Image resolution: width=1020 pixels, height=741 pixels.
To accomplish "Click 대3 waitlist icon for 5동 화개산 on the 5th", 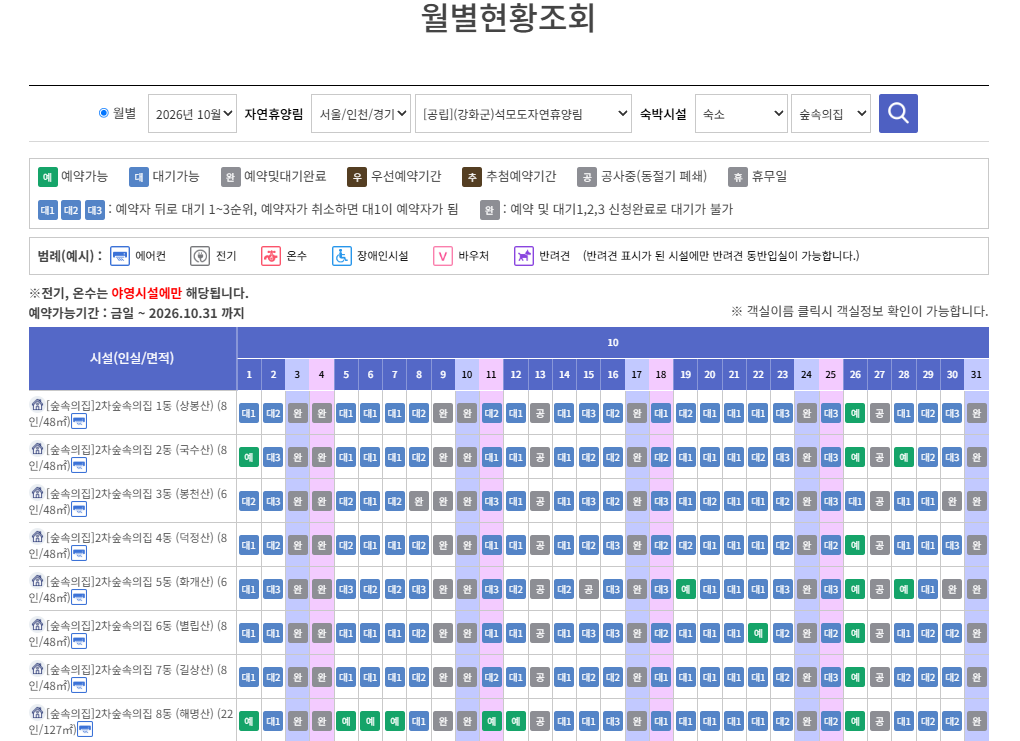I will 345,589.
